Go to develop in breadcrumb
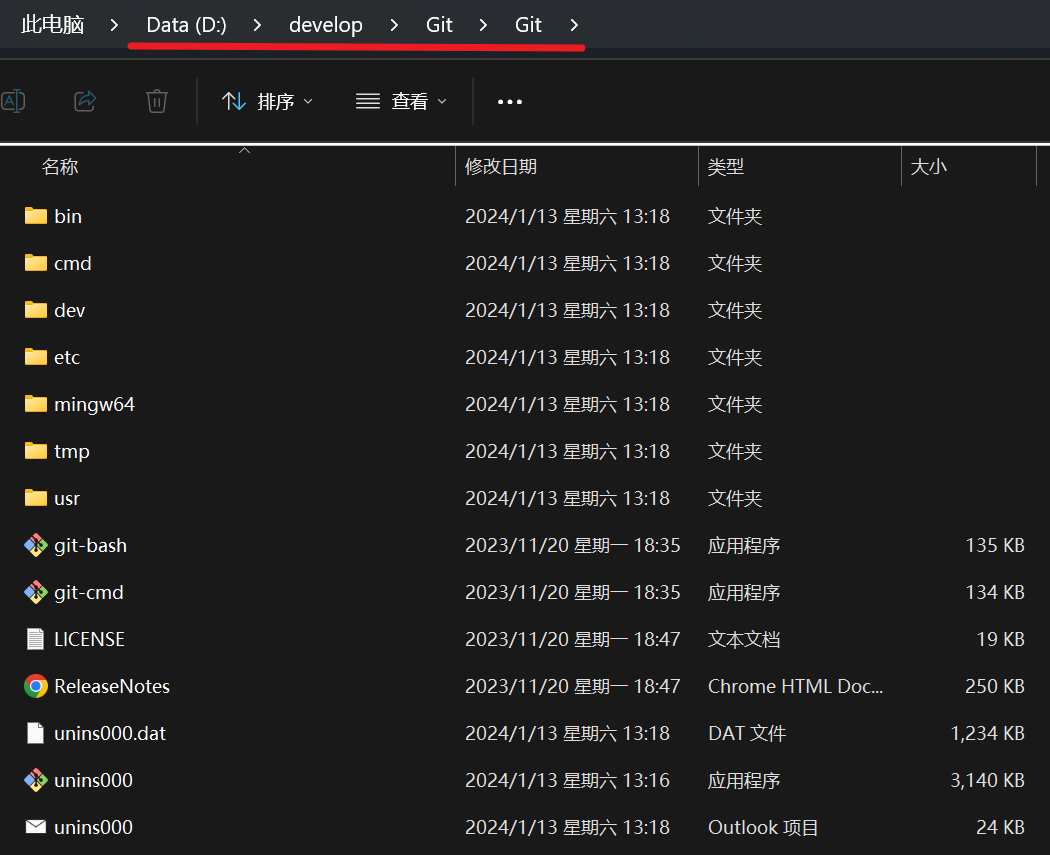1050x855 pixels. coord(325,25)
